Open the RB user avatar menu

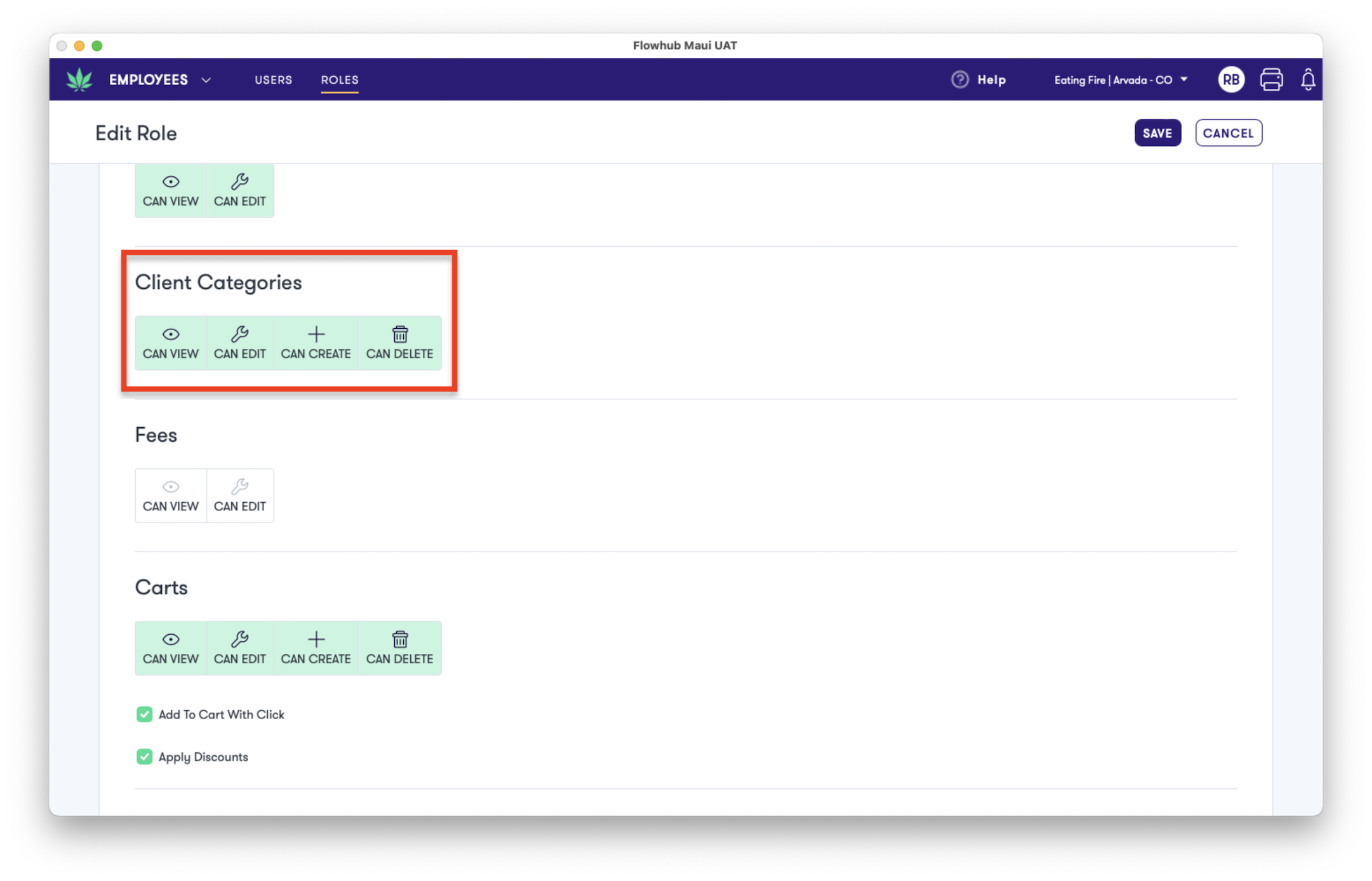tap(1230, 79)
